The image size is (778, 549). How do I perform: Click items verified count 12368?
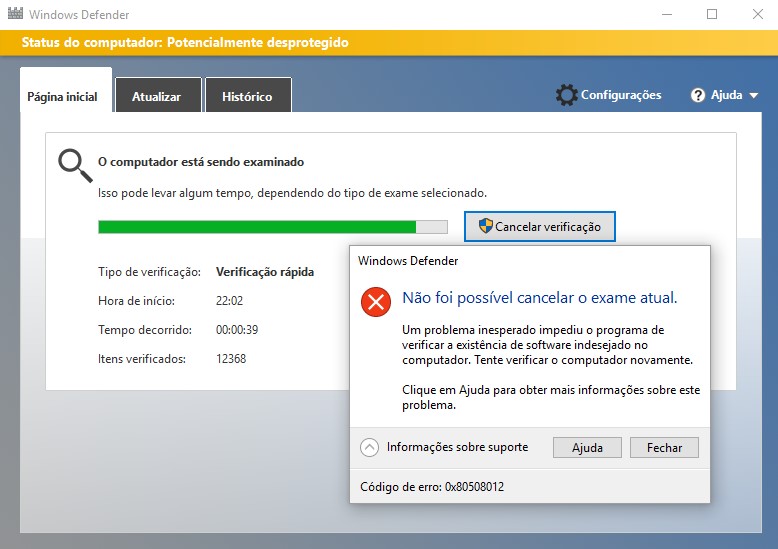pyautogui.click(x=231, y=358)
